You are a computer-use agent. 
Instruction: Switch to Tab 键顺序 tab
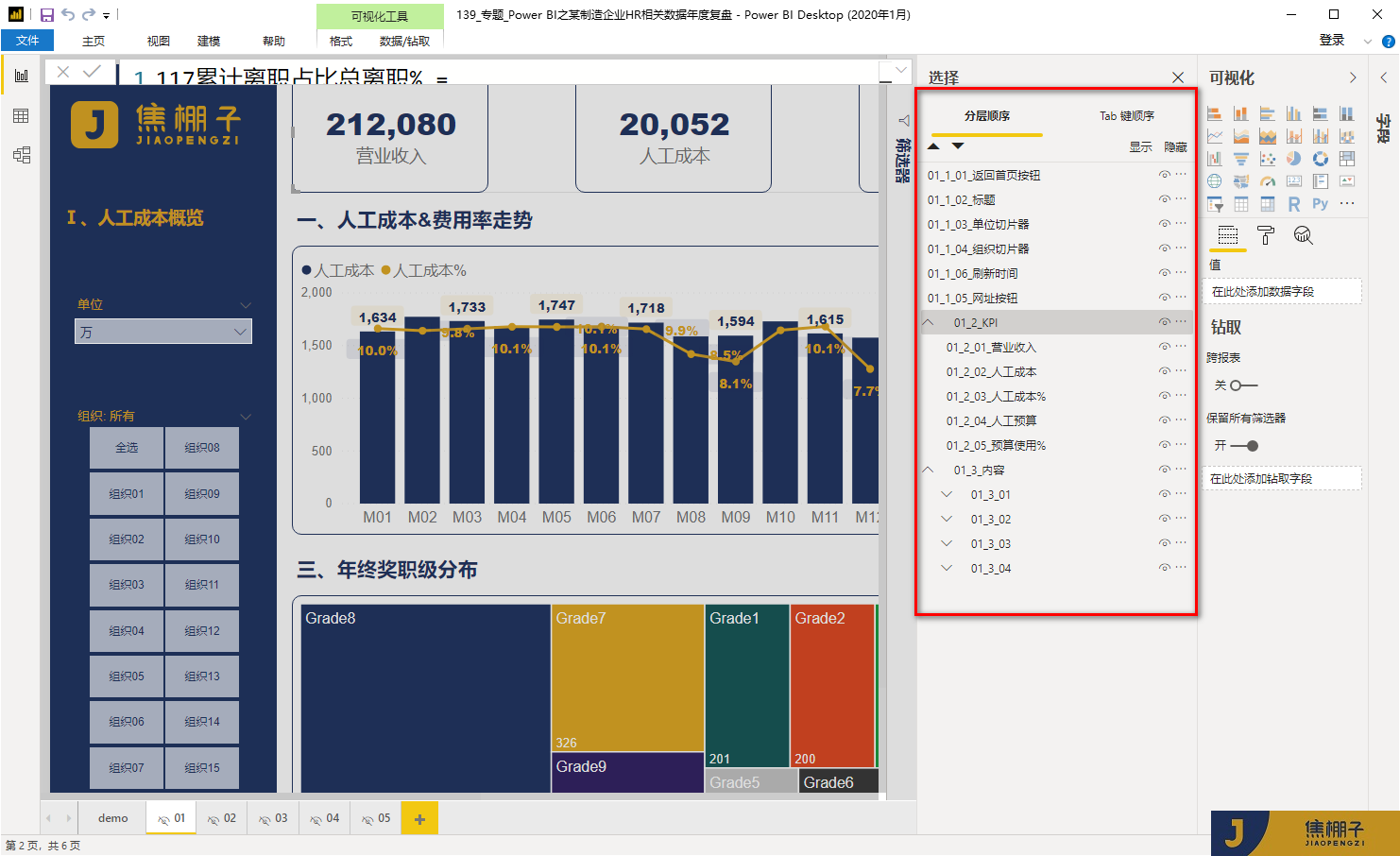click(x=1126, y=116)
